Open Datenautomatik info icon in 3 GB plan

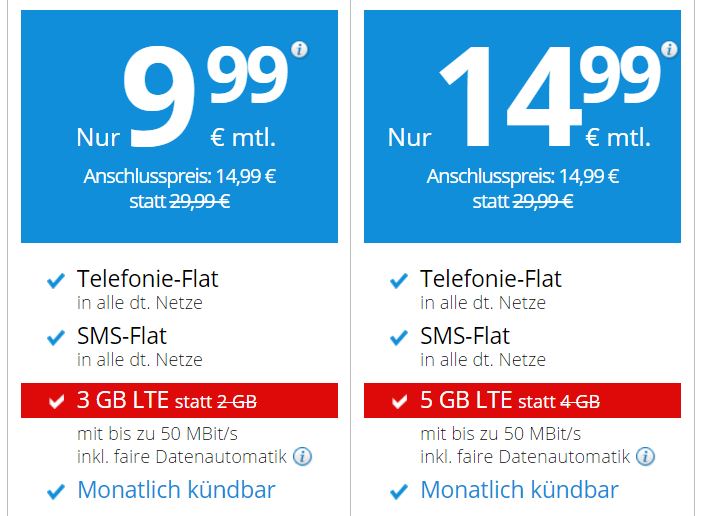302,456
